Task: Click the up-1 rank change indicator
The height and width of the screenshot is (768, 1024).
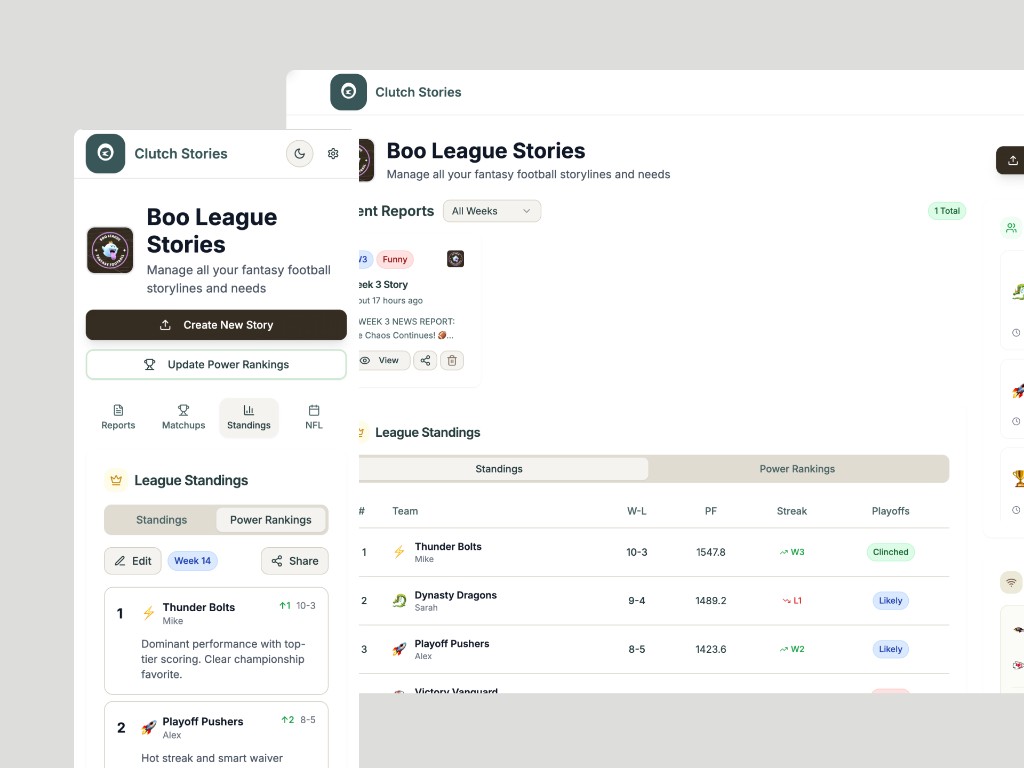Action: tap(285, 605)
